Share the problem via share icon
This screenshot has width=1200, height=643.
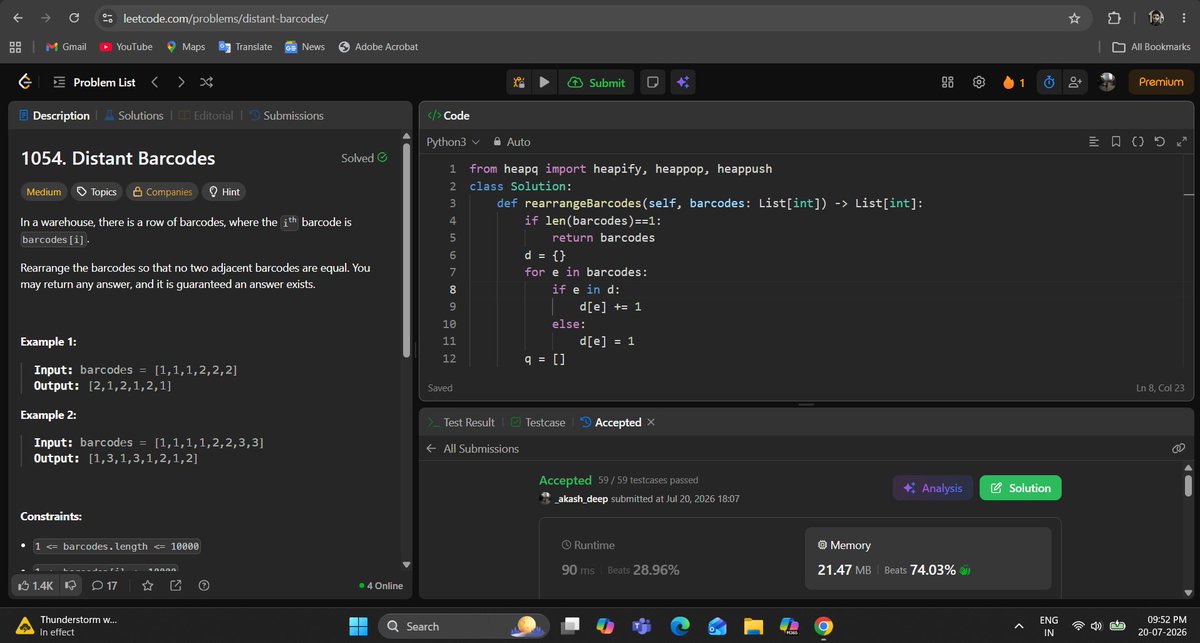pyautogui.click(x=176, y=585)
